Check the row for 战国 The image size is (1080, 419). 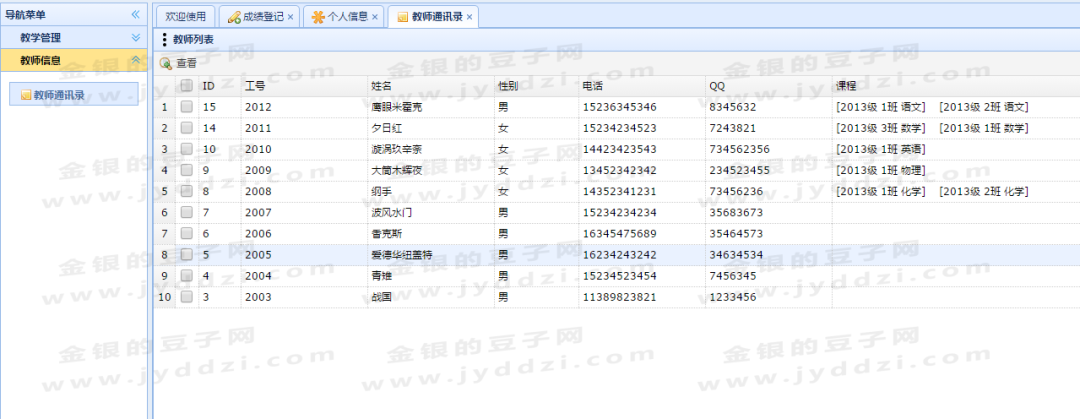point(187,297)
